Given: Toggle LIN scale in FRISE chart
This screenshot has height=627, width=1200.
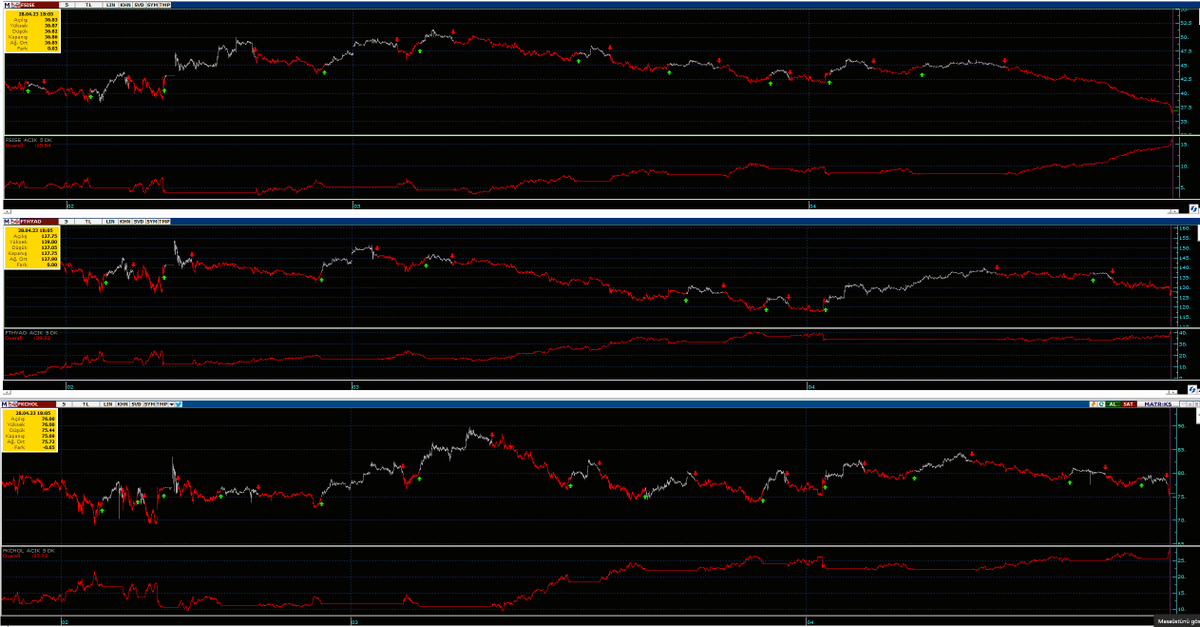Looking at the screenshot, I should [x=110, y=5].
